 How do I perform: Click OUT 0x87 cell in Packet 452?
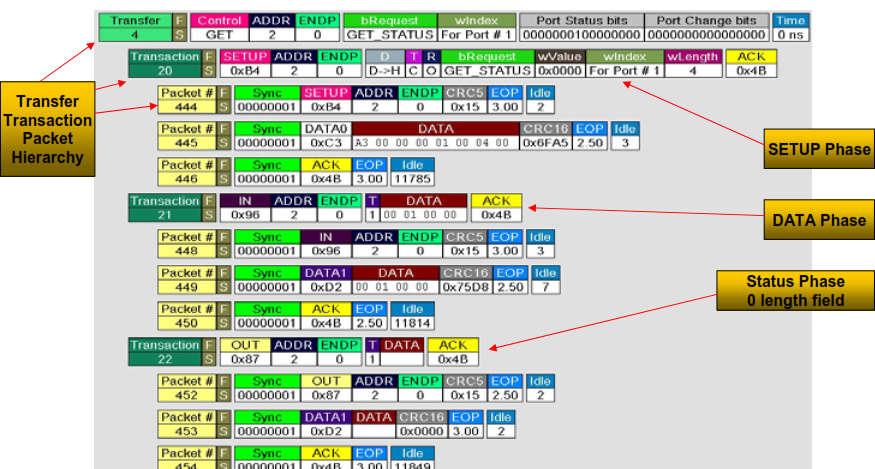pyautogui.click(x=326, y=388)
